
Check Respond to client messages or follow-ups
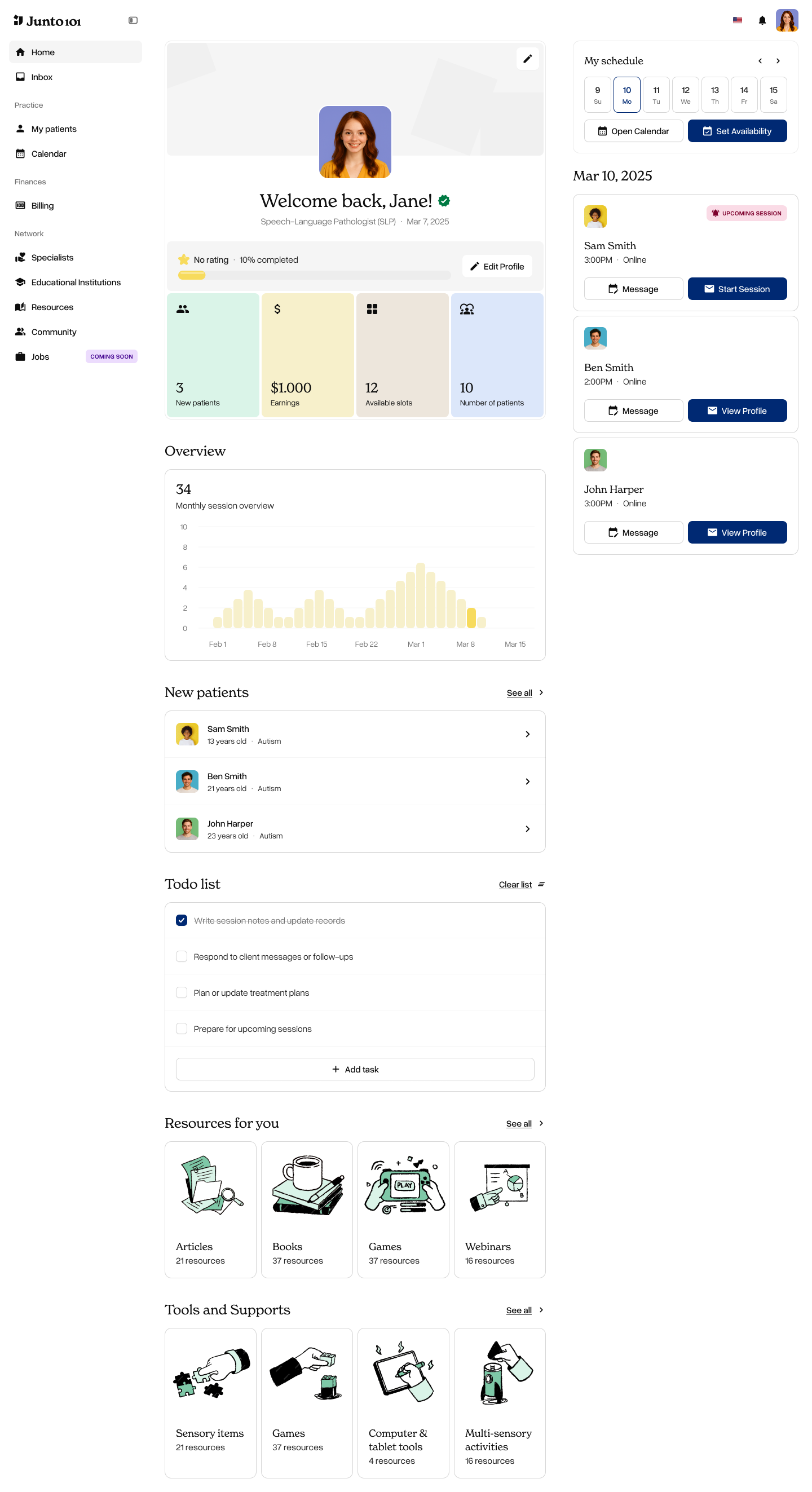point(181,956)
